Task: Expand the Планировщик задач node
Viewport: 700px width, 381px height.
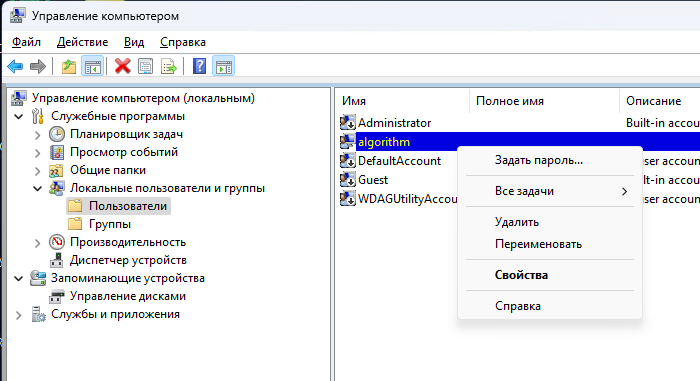Action: pyautogui.click(x=38, y=134)
